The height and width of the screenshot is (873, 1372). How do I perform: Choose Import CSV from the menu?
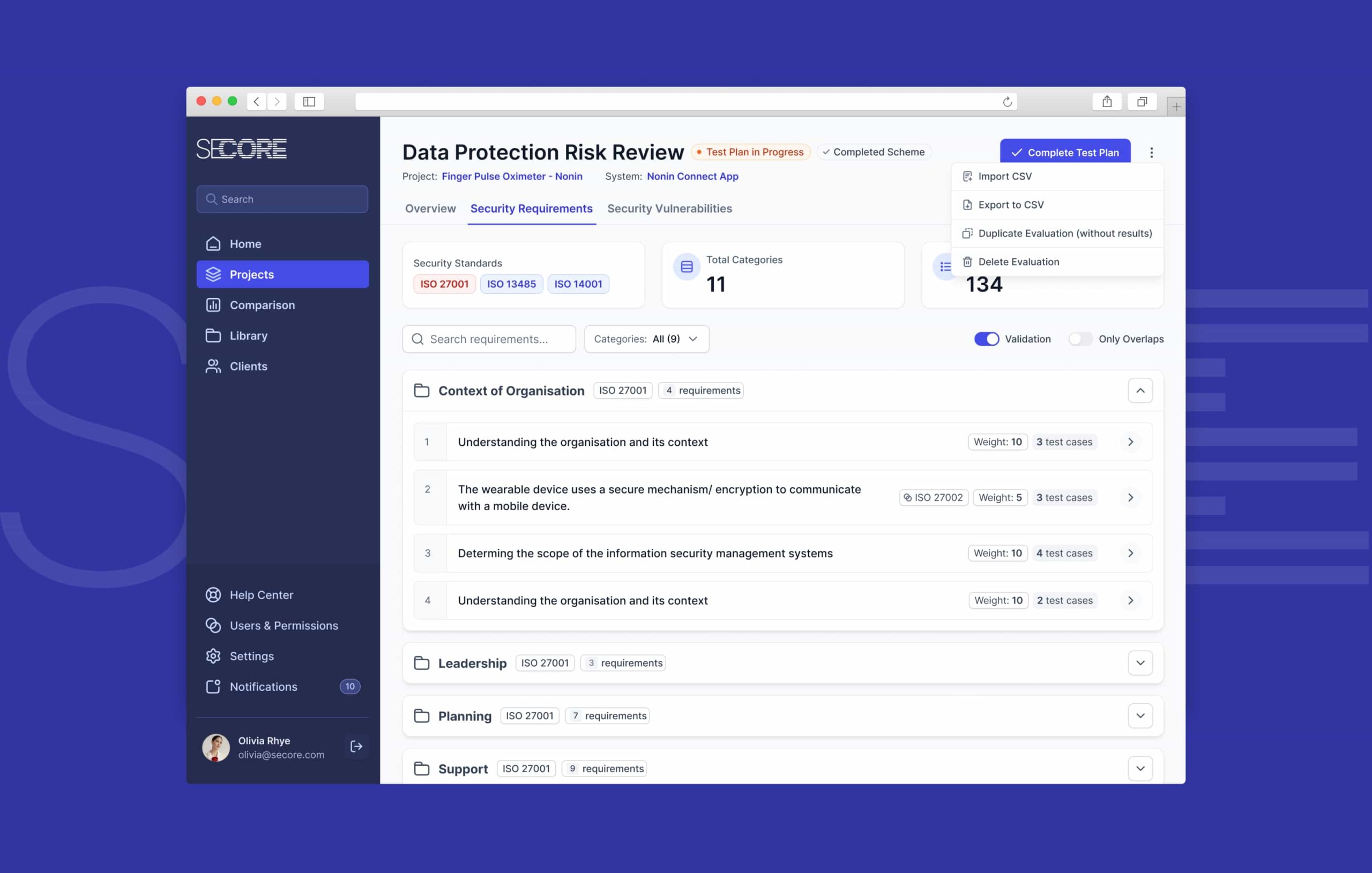click(1057, 177)
